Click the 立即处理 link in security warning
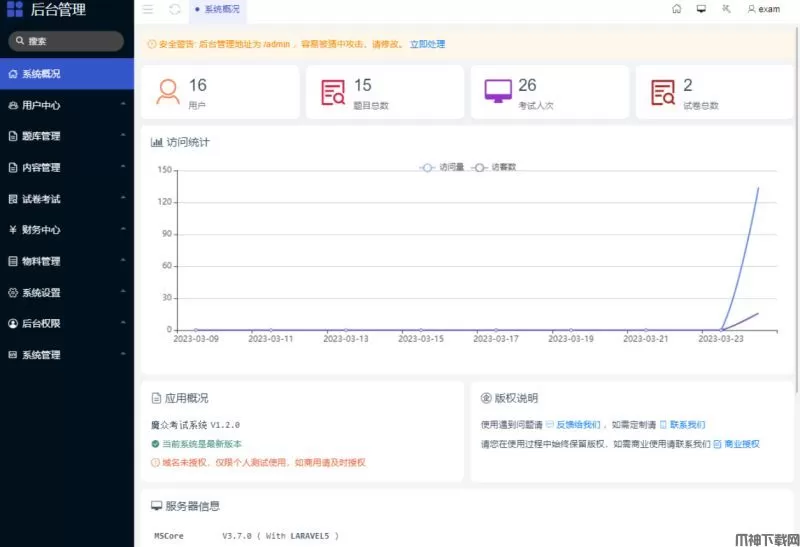Image resolution: width=800 pixels, height=547 pixels. (x=427, y=44)
